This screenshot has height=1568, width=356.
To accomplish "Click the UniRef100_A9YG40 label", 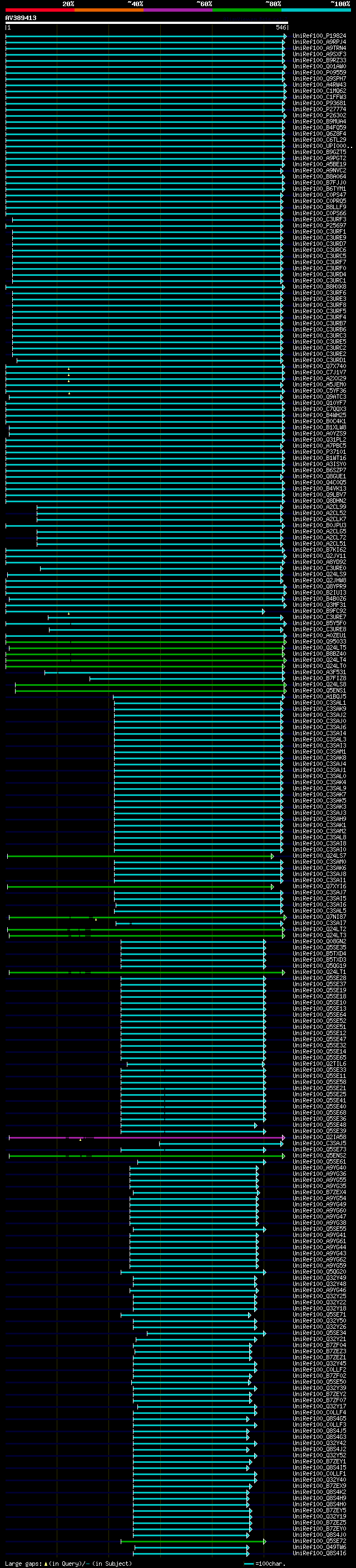I will (319, 1168).
